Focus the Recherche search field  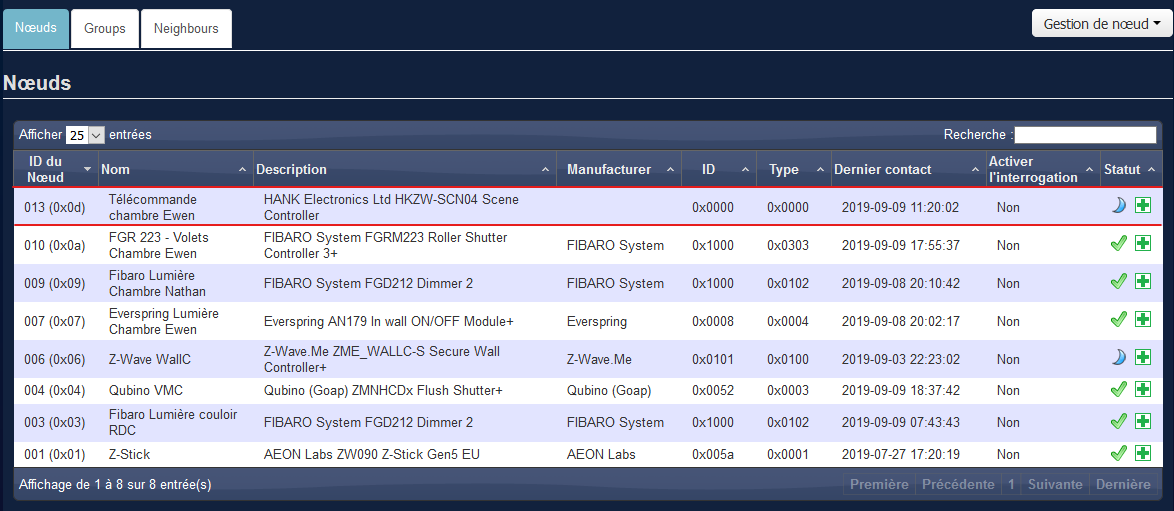pos(1085,135)
